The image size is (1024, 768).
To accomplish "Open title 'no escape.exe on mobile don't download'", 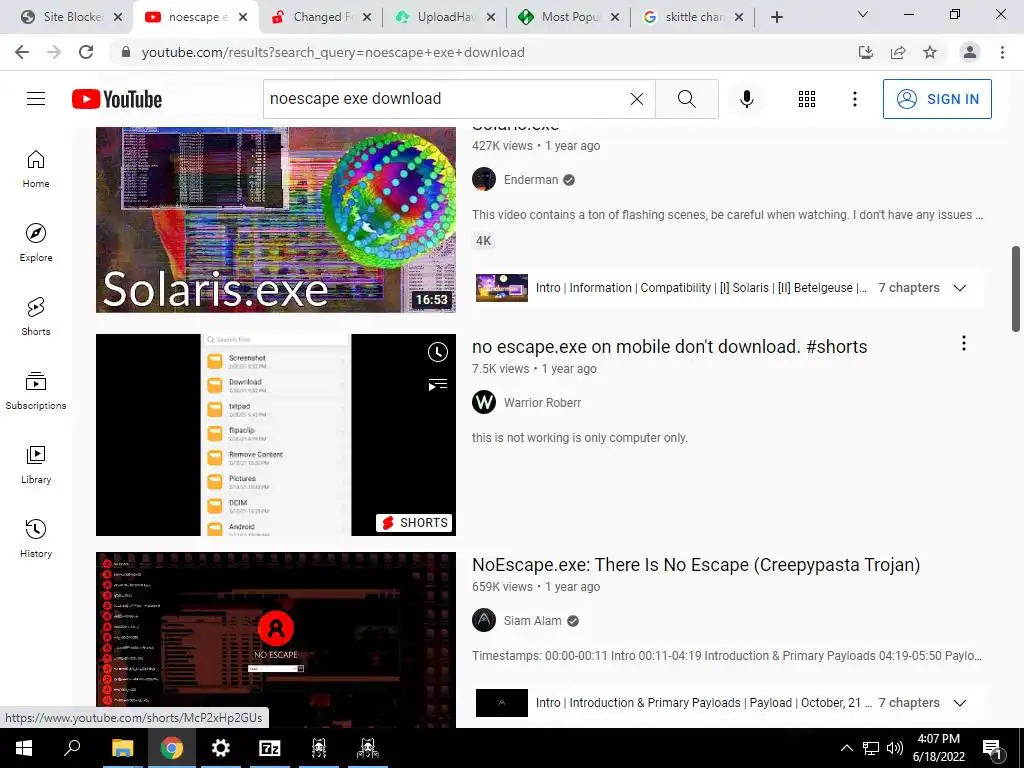I will [669, 347].
